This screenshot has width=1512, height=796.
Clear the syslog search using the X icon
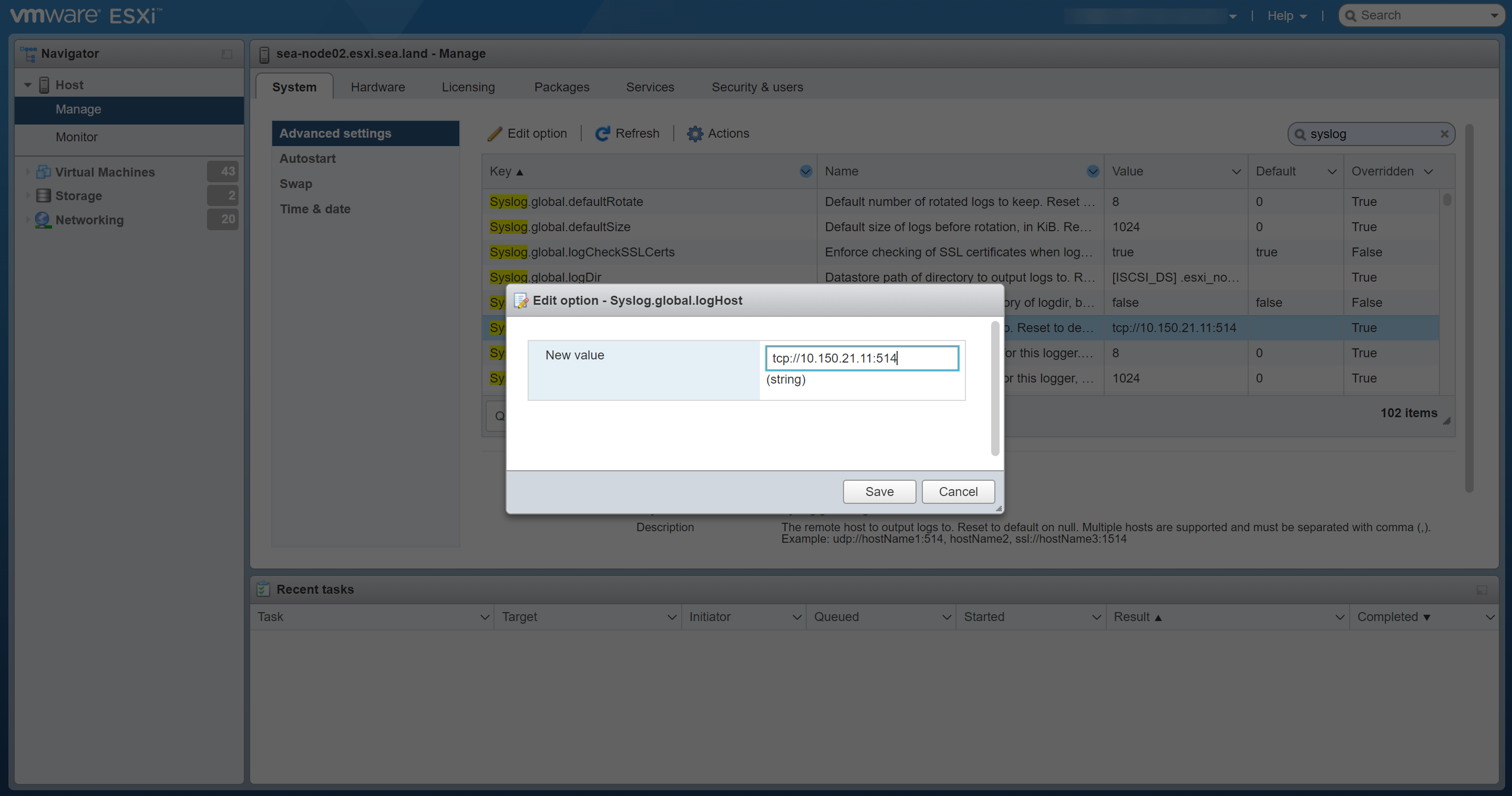1445,134
